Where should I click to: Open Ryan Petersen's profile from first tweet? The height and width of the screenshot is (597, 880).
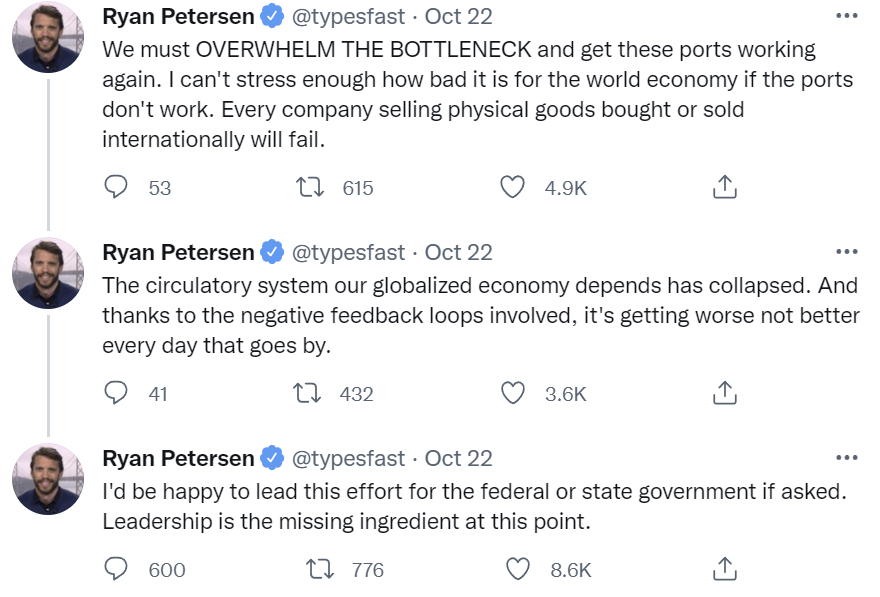click(178, 17)
